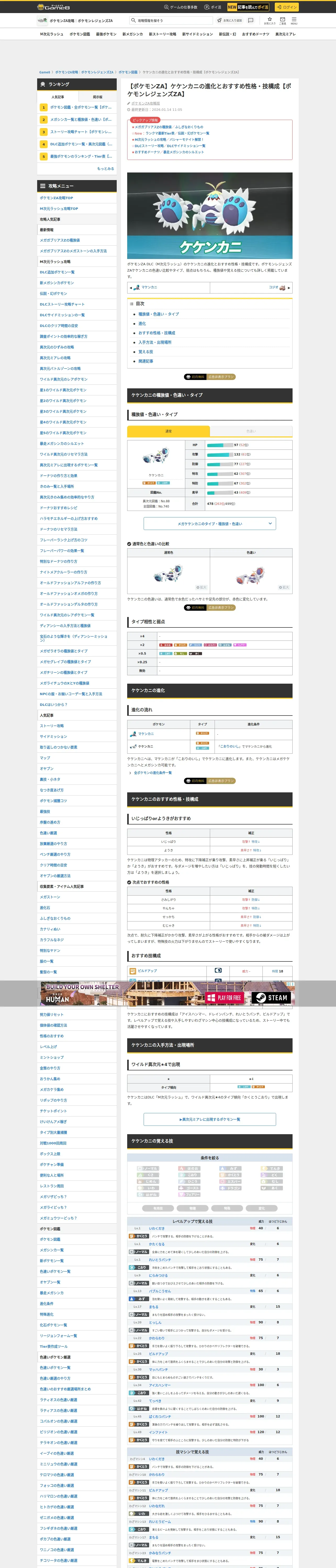Open 異次元ミアレに出現するポケモン一覧 link button
The width and height of the screenshot is (336, 1568).
pos(210,1119)
